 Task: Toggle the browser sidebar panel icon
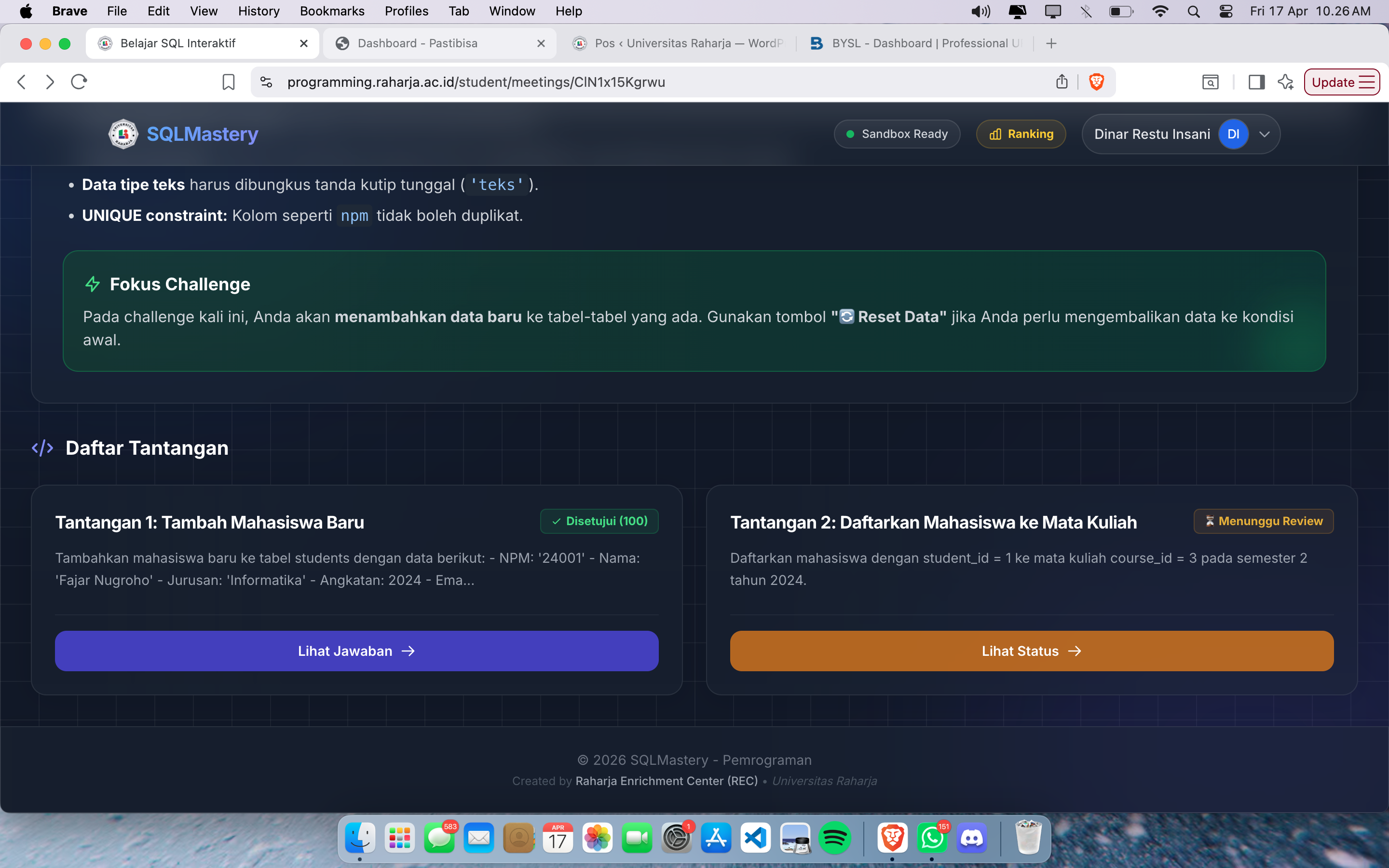[1256, 82]
